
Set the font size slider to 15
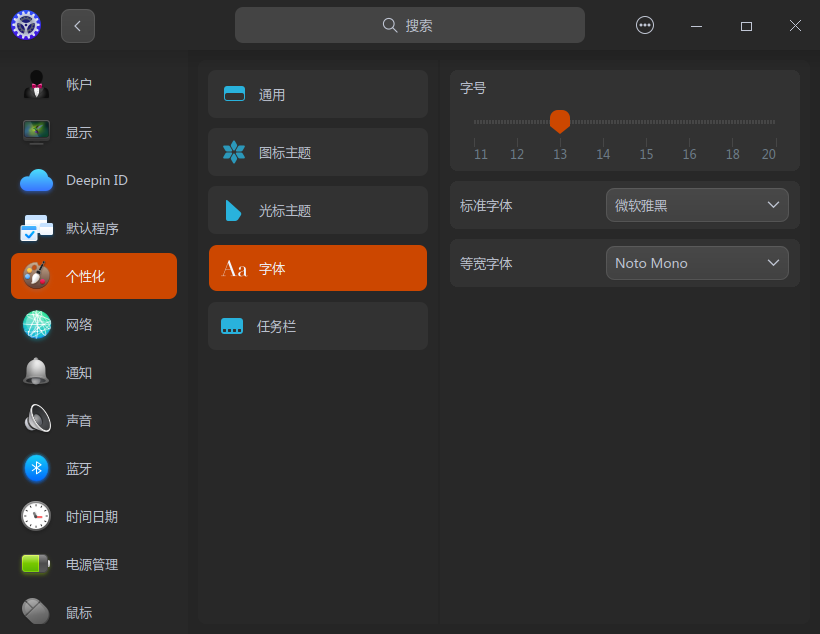click(645, 121)
